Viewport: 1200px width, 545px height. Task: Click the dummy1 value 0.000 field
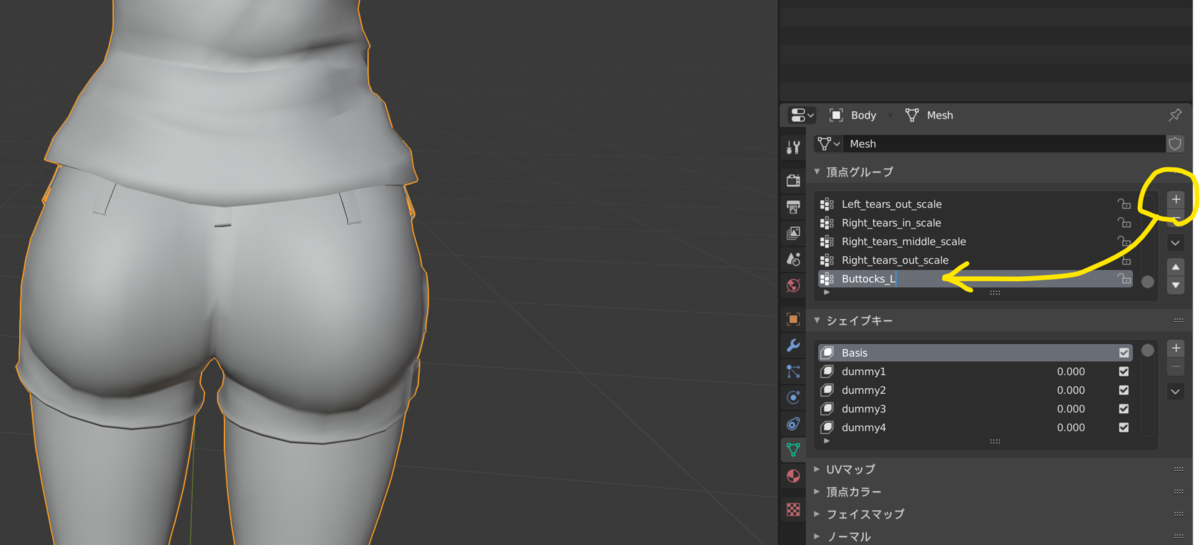pos(1070,371)
